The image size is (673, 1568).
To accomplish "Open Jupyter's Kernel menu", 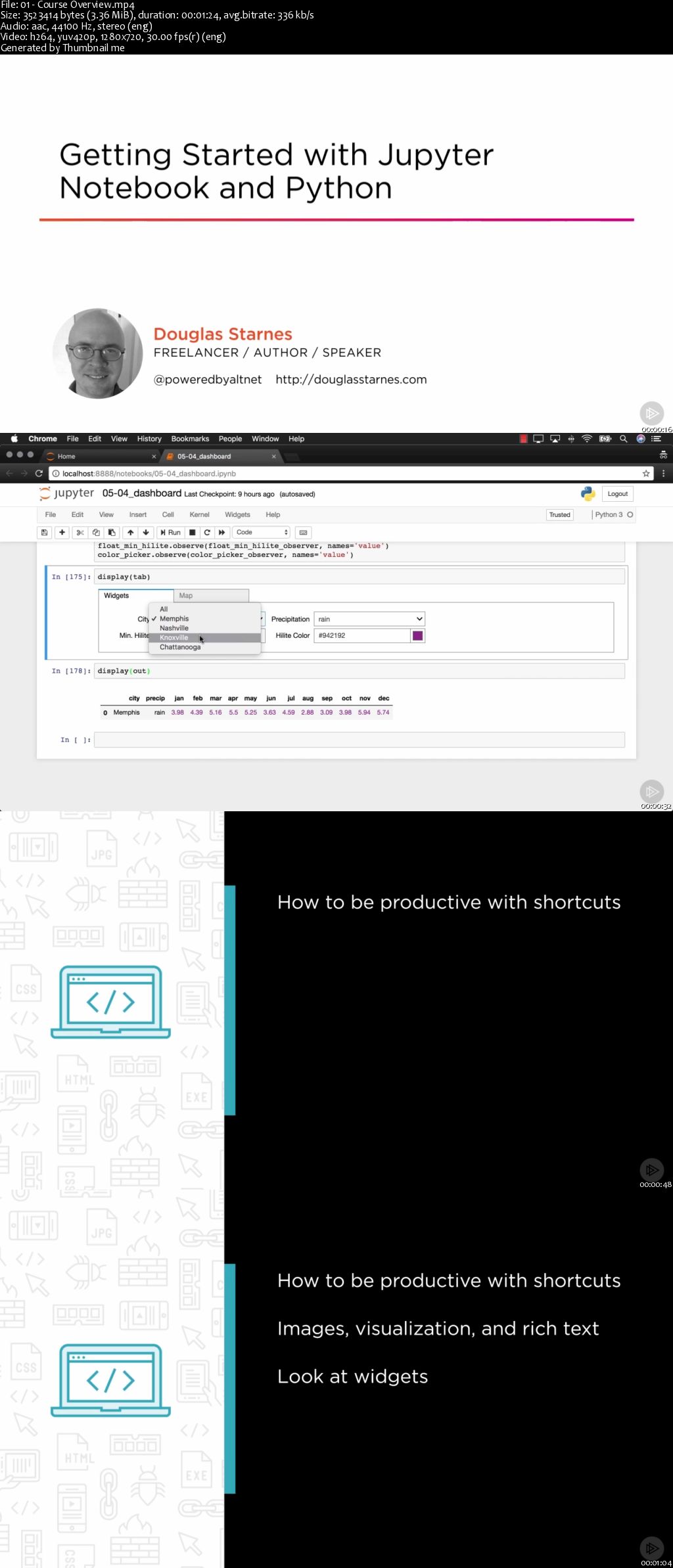I will [x=199, y=514].
